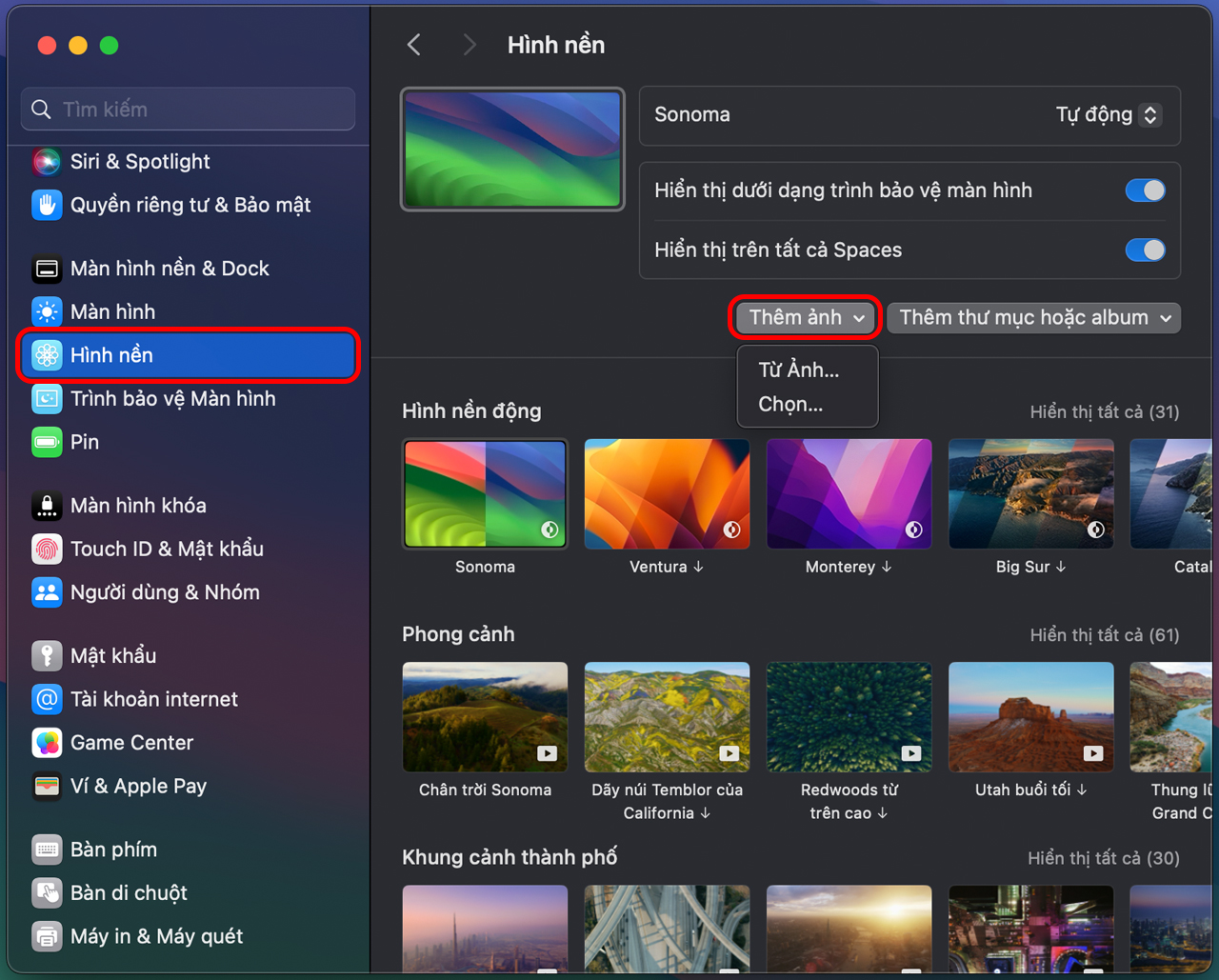
Task: Toggle Hiển thị trên tất cả Spaces switch
Action: (x=1145, y=250)
